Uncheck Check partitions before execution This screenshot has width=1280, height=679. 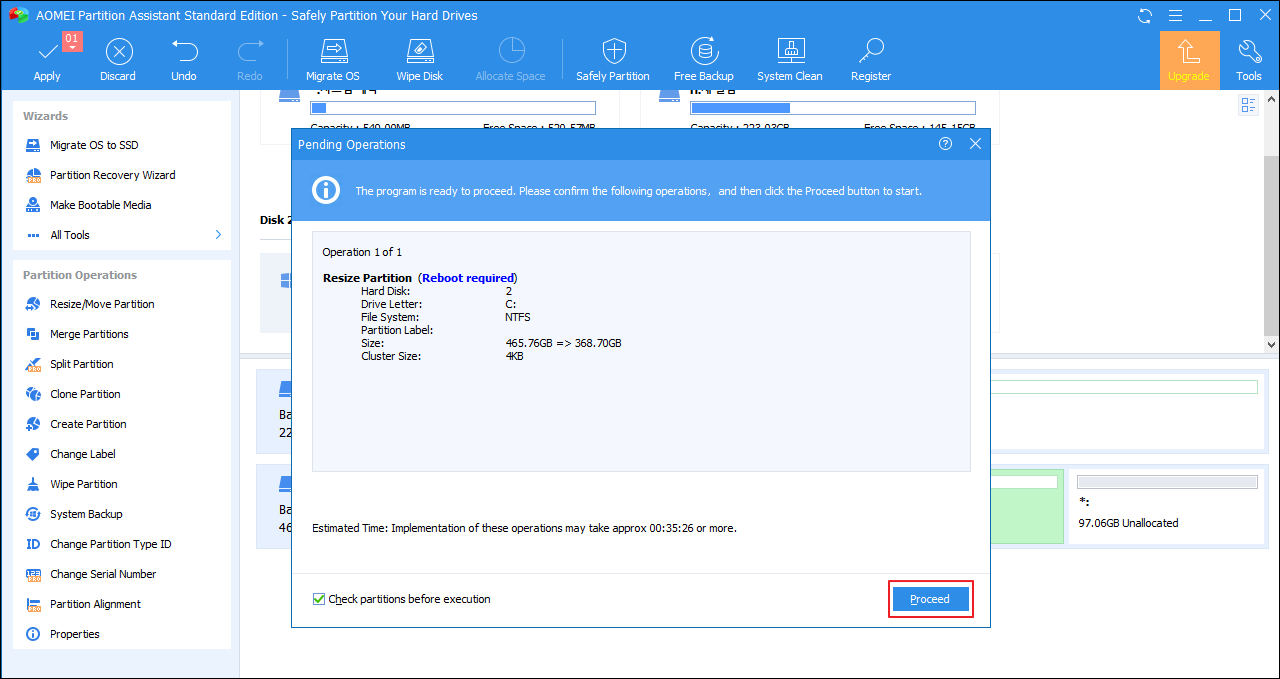(319, 599)
